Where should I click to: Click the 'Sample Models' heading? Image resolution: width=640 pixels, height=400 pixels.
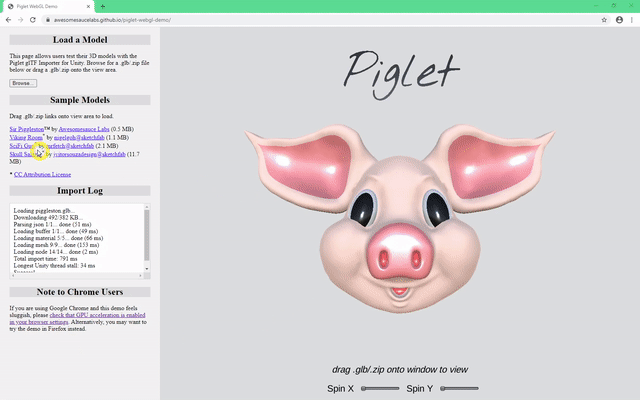click(x=80, y=100)
